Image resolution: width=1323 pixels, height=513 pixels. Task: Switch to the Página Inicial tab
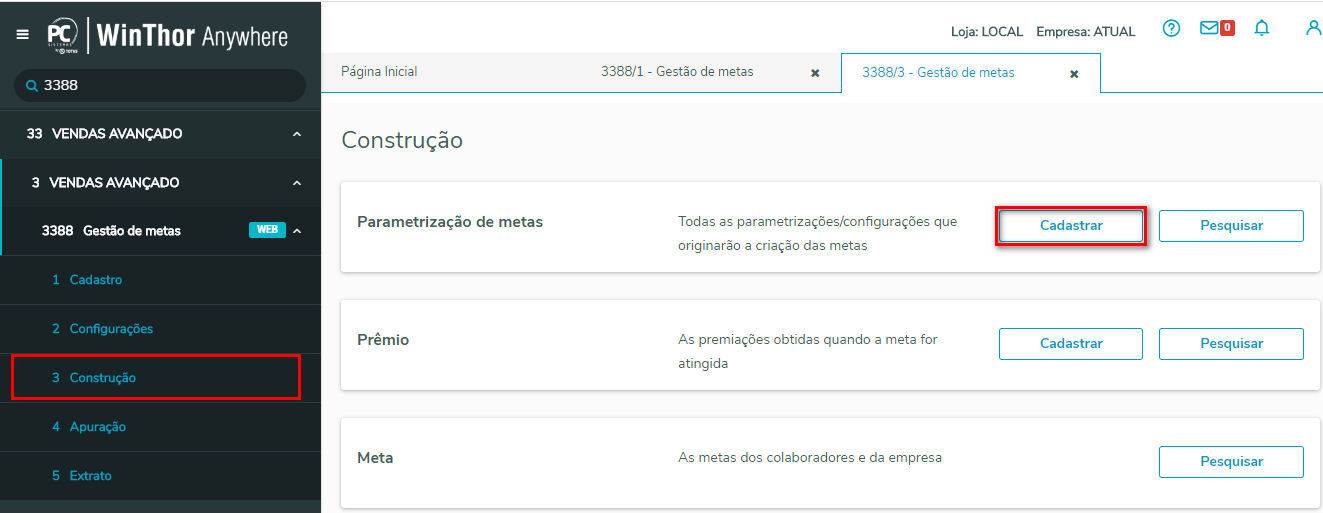click(379, 72)
